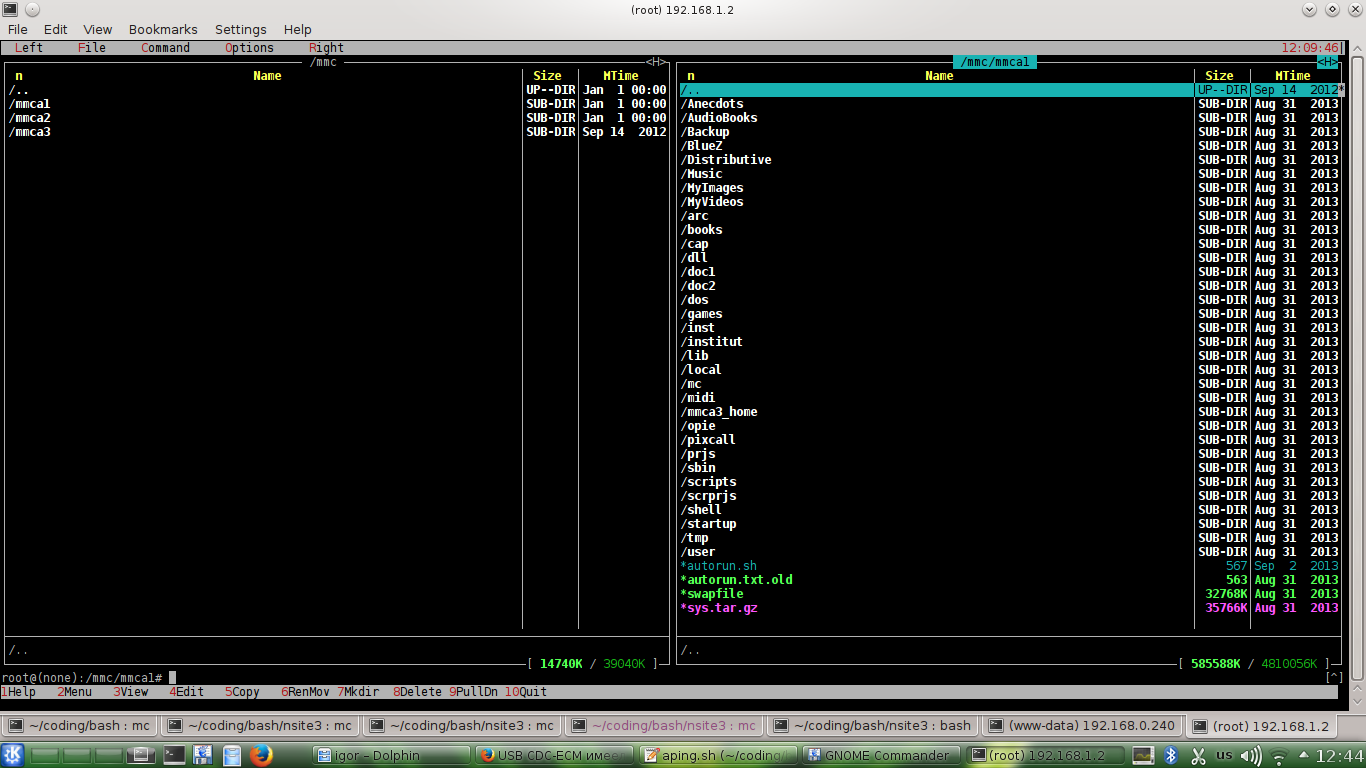This screenshot has width=1366, height=768.
Task: Open Konsole File menu
Action: pos(18,30)
